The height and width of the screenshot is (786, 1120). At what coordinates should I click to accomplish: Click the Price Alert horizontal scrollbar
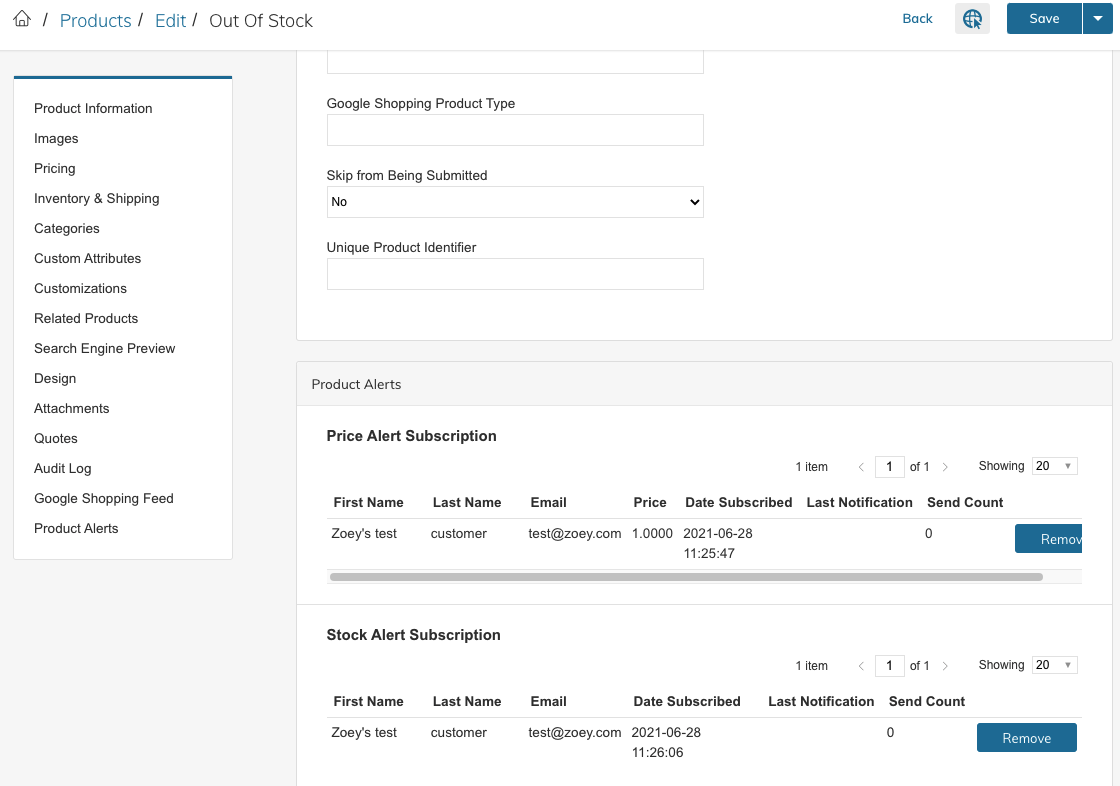tap(686, 577)
